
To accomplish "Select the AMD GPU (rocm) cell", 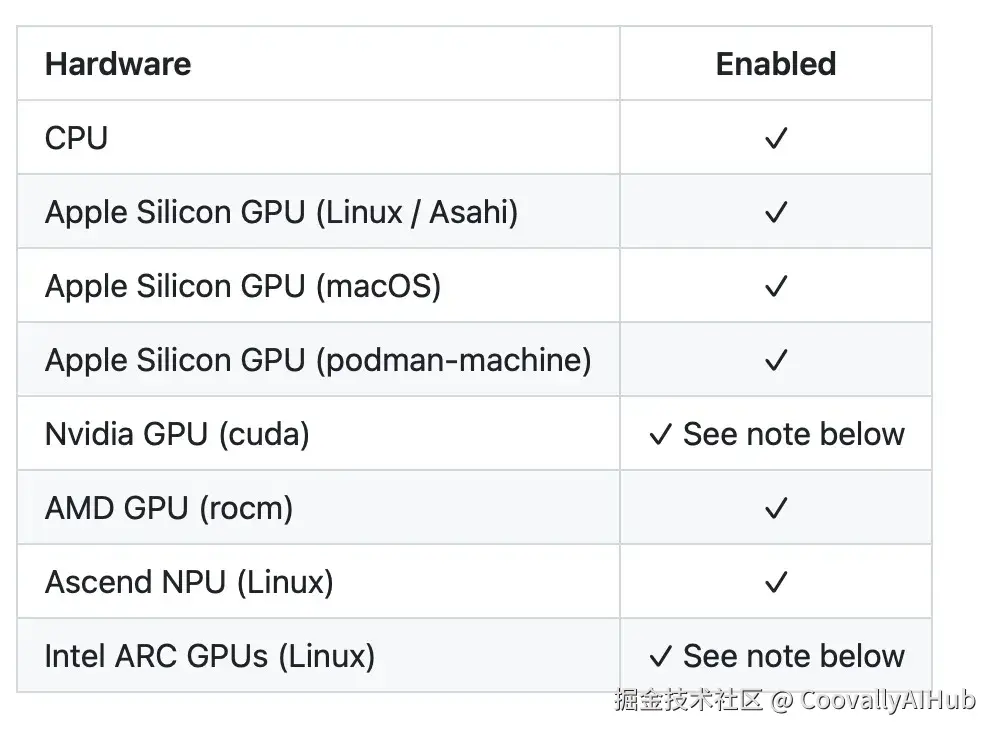I will click(x=169, y=508).
